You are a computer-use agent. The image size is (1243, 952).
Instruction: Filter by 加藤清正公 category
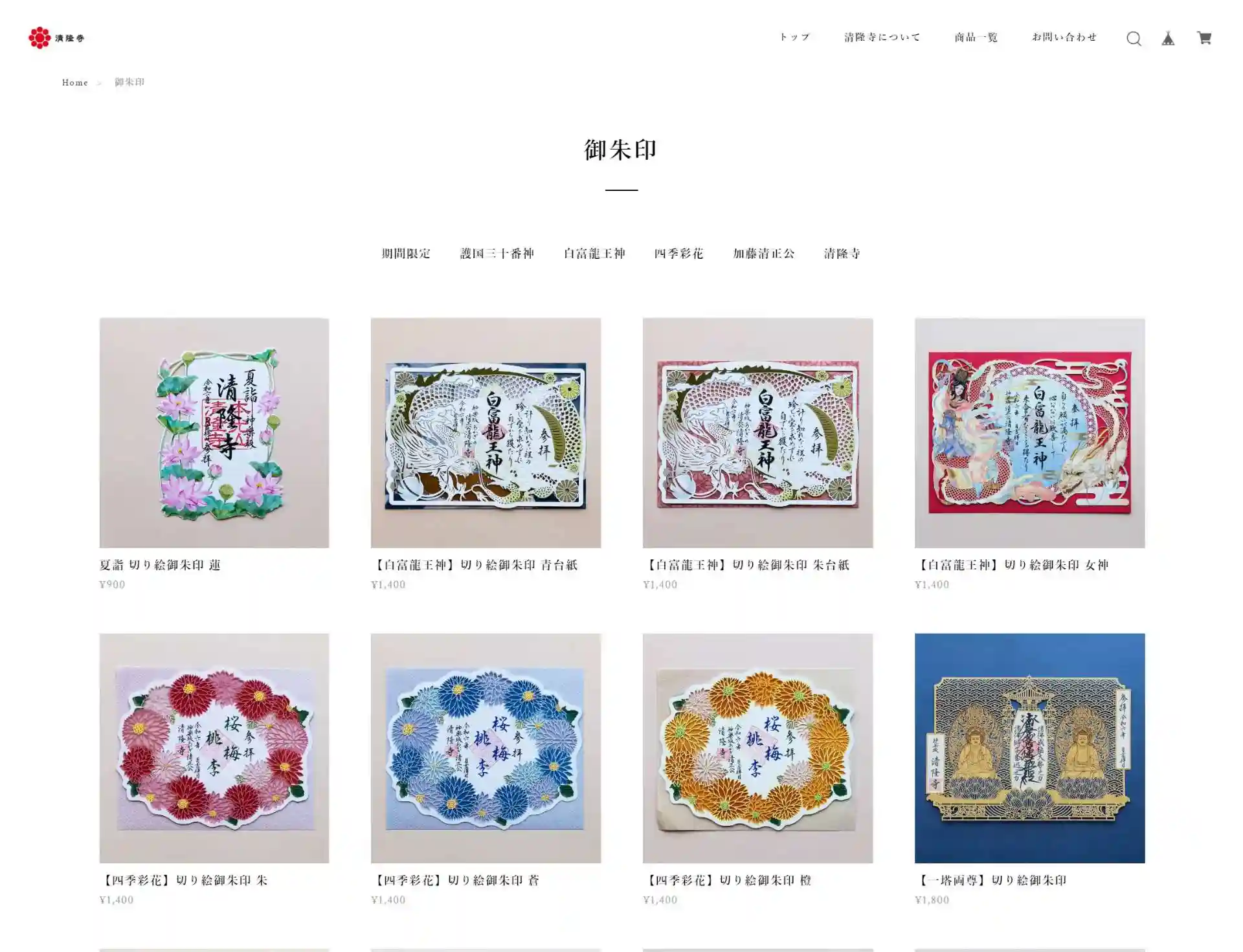pyautogui.click(x=764, y=254)
